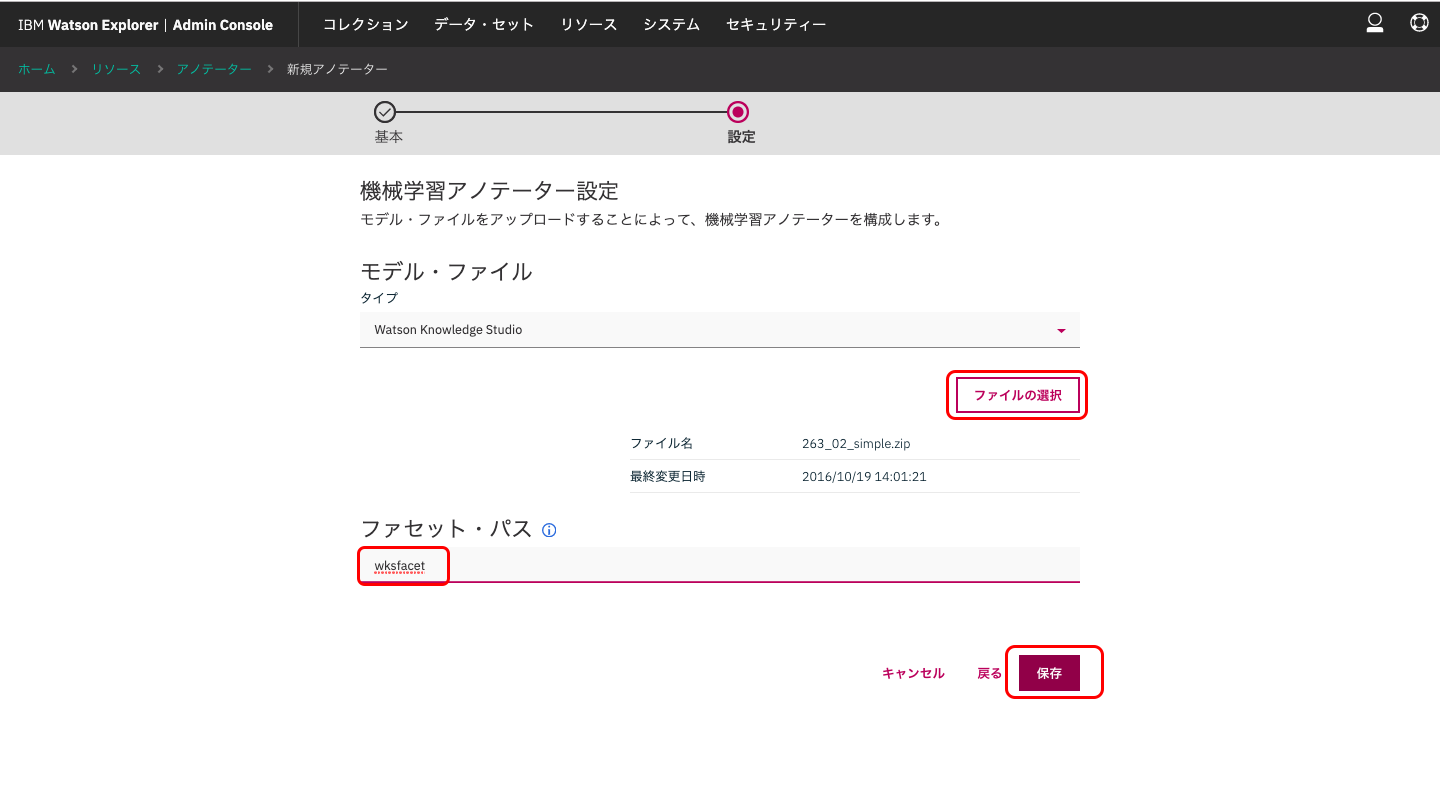Open the リソース menu

coord(589,24)
